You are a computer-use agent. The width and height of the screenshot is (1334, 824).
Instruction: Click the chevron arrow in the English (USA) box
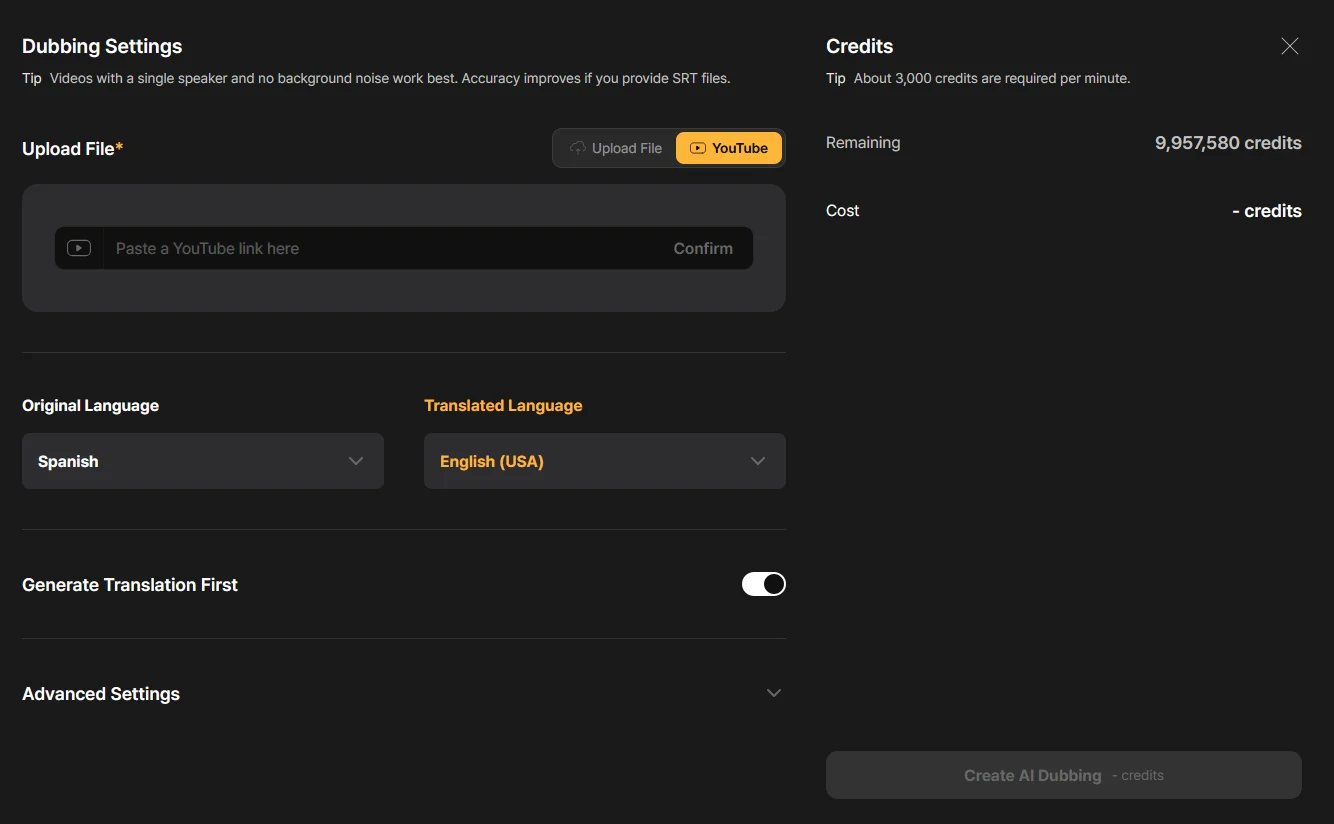pyautogui.click(x=758, y=461)
